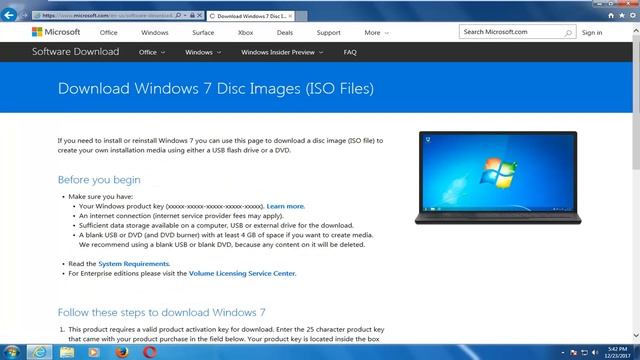Expand the Windows Insider Preview dropdown
The height and width of the screenshot is (360, 640).
tap(282, 52)
